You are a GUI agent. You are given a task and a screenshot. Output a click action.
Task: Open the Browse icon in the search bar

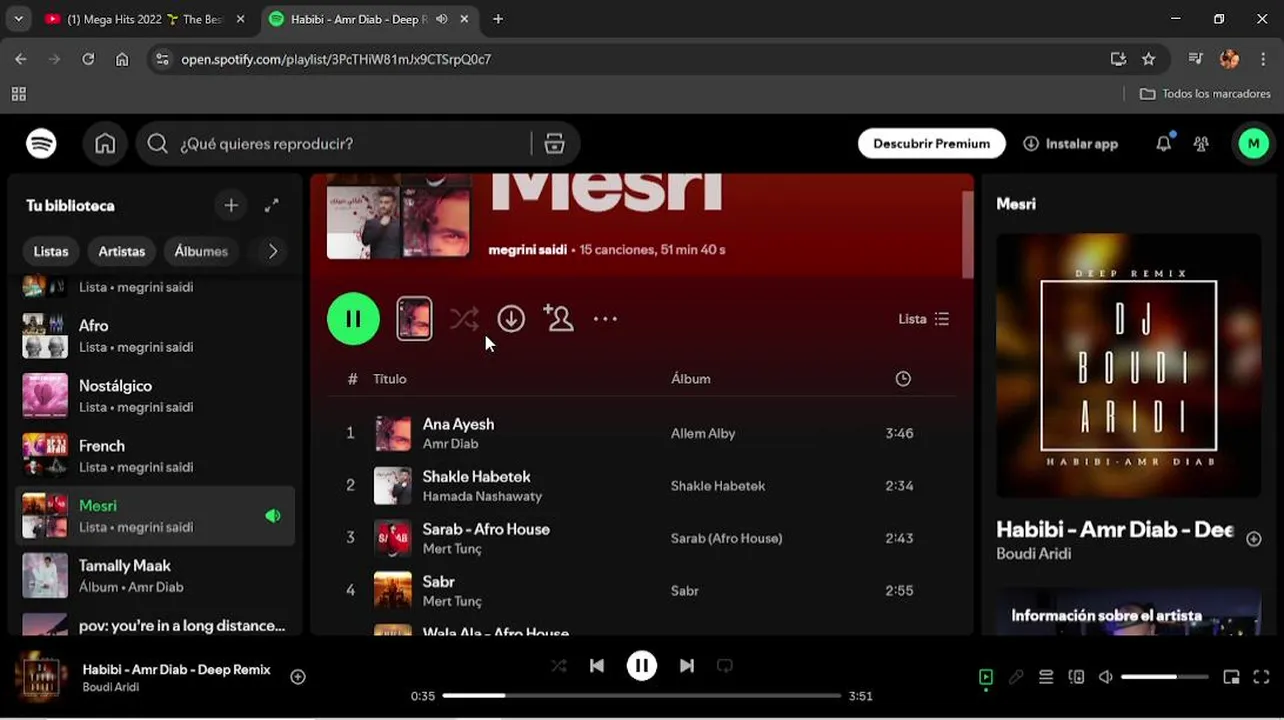pyautogui.click(x=554, y=144)
